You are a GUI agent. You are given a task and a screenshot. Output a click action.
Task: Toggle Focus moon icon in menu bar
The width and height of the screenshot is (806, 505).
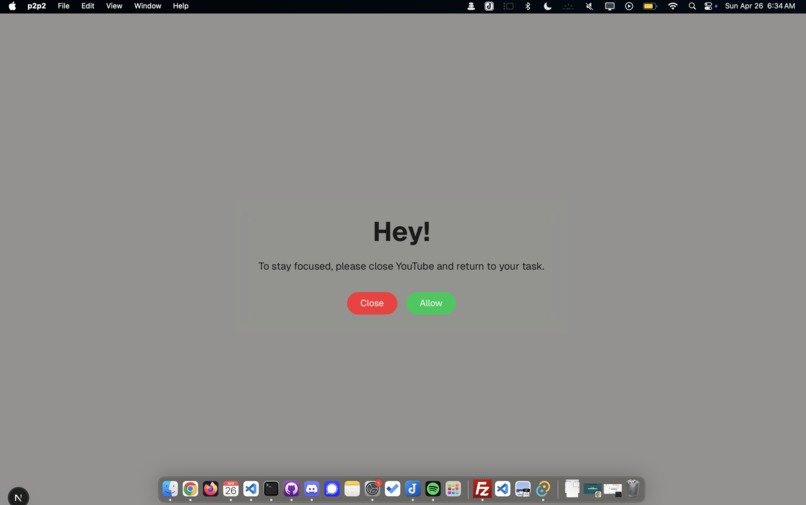click(547, 6)
